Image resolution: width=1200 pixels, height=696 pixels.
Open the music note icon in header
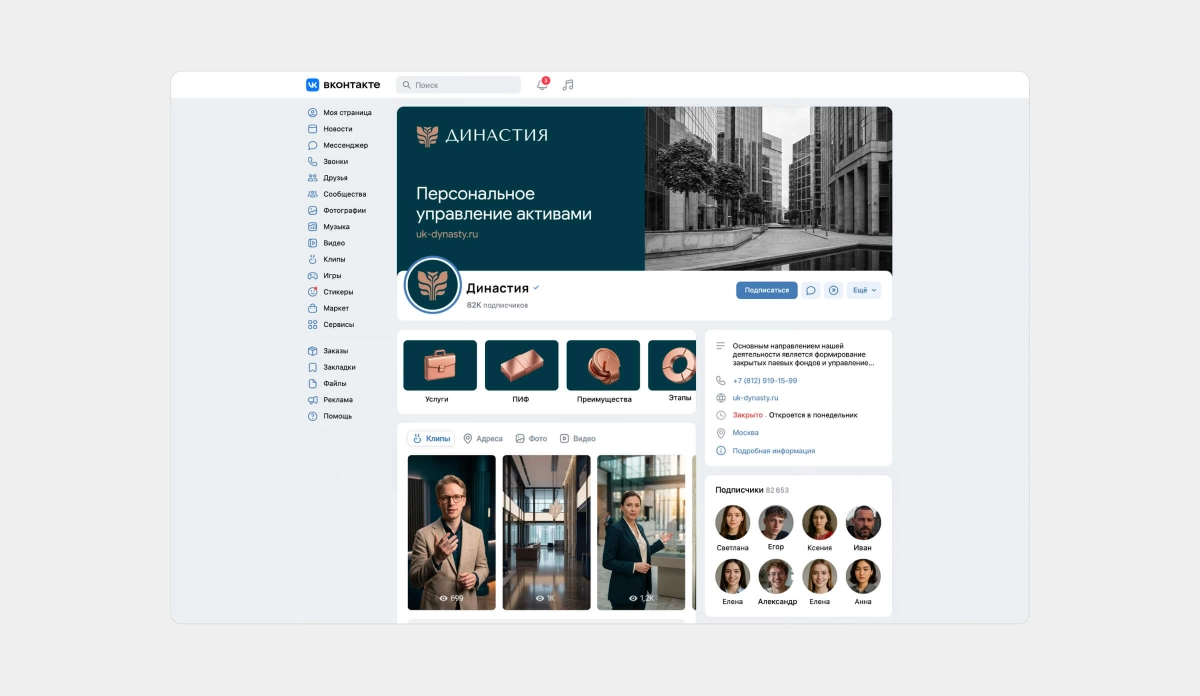pos(568,85)
